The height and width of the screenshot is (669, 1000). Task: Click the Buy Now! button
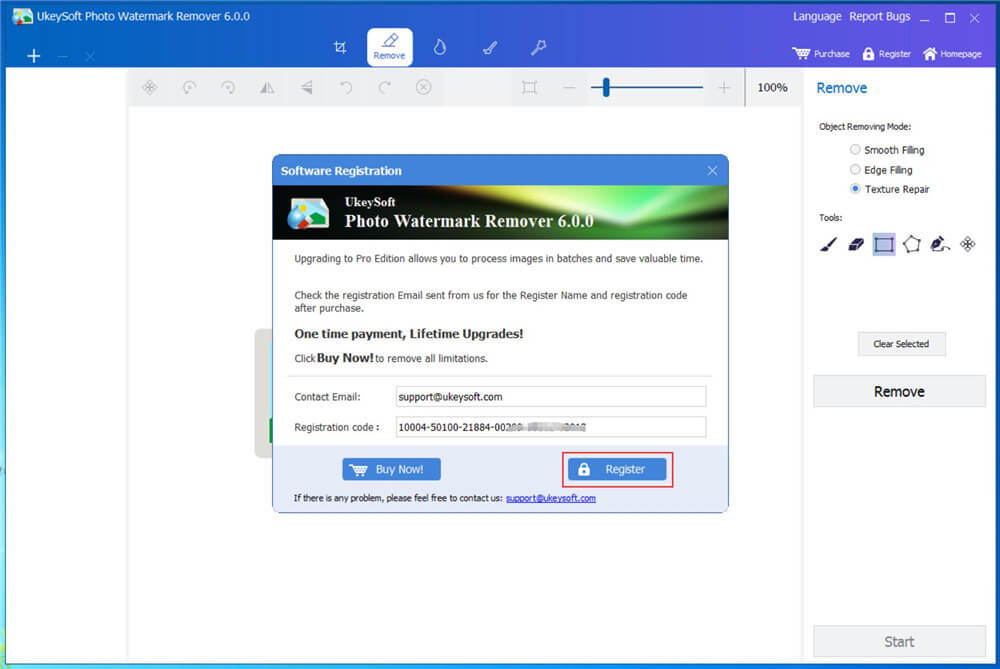tap(391, 469)
